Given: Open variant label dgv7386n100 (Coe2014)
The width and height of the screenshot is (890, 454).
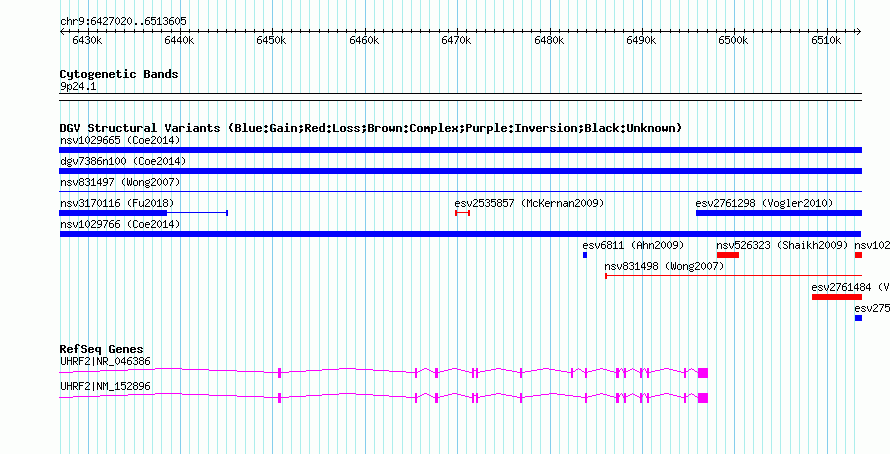Looking at the screenshot, I should 123,161.
